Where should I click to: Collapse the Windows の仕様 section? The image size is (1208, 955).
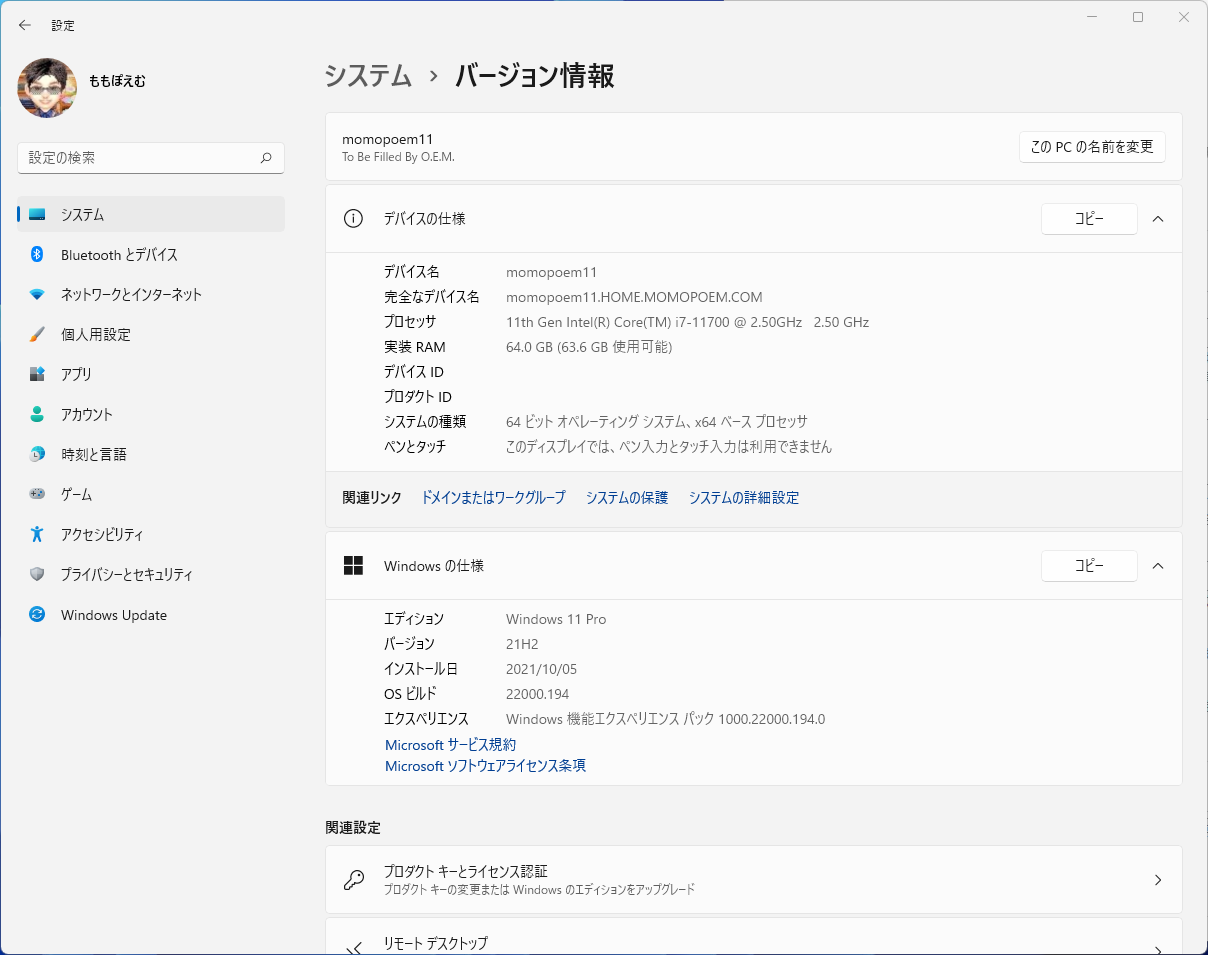click(1158, 566)
